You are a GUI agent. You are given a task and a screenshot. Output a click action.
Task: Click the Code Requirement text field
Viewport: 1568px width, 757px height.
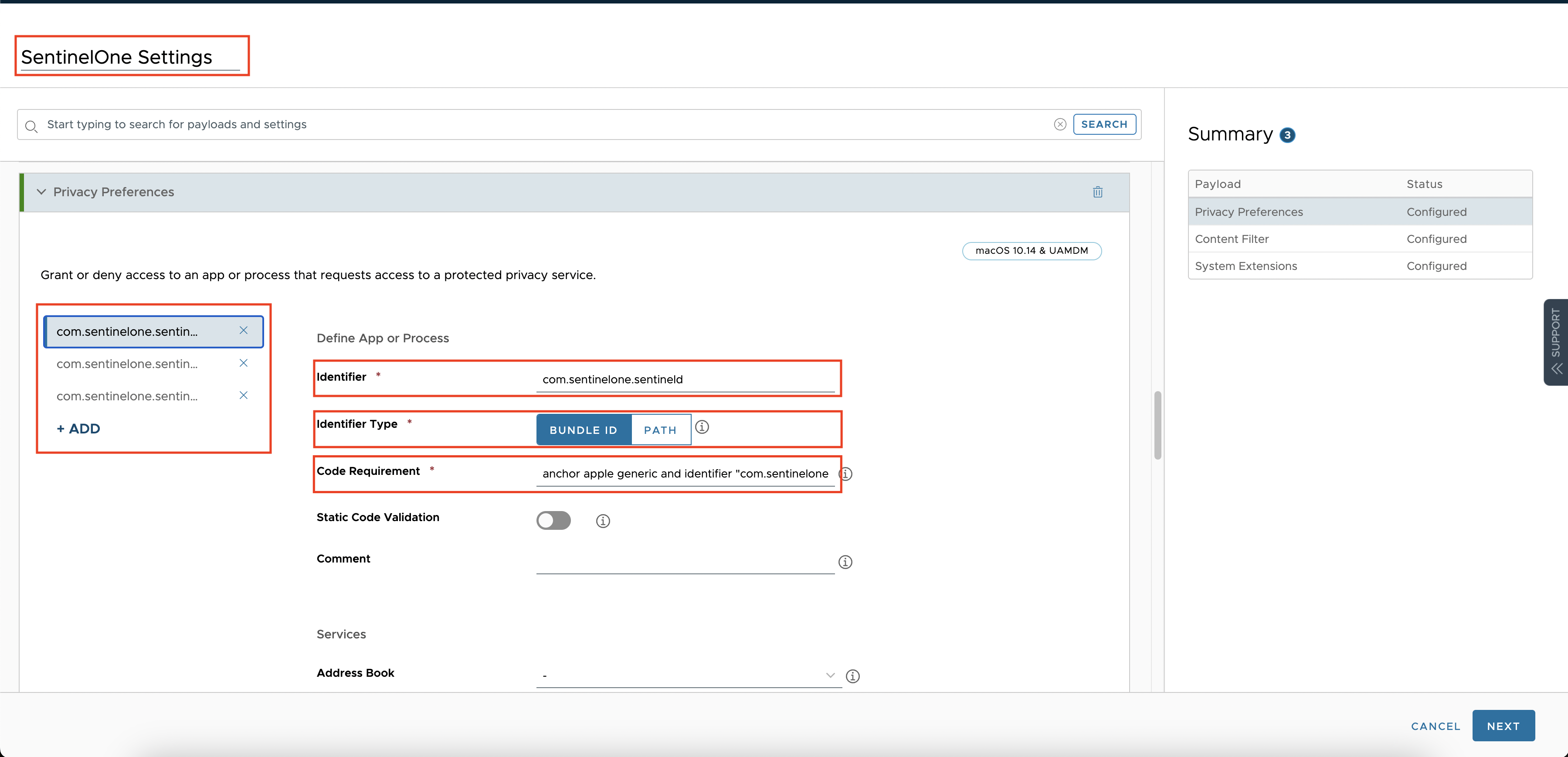(685, 474)
